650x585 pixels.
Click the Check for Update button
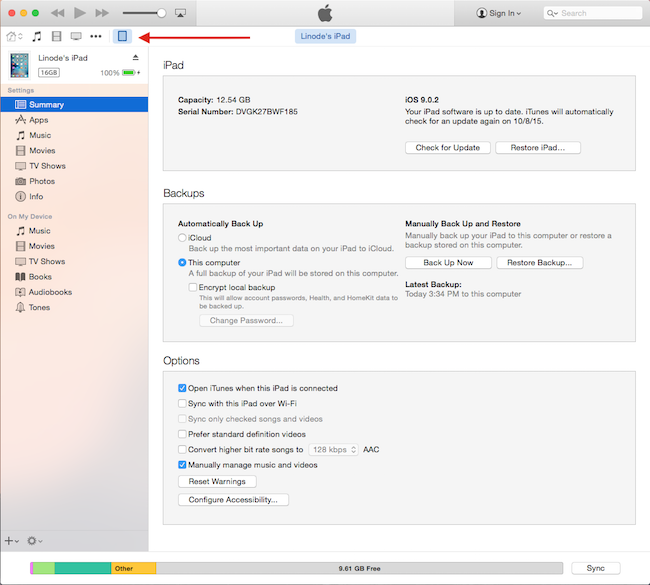(448, 148)
